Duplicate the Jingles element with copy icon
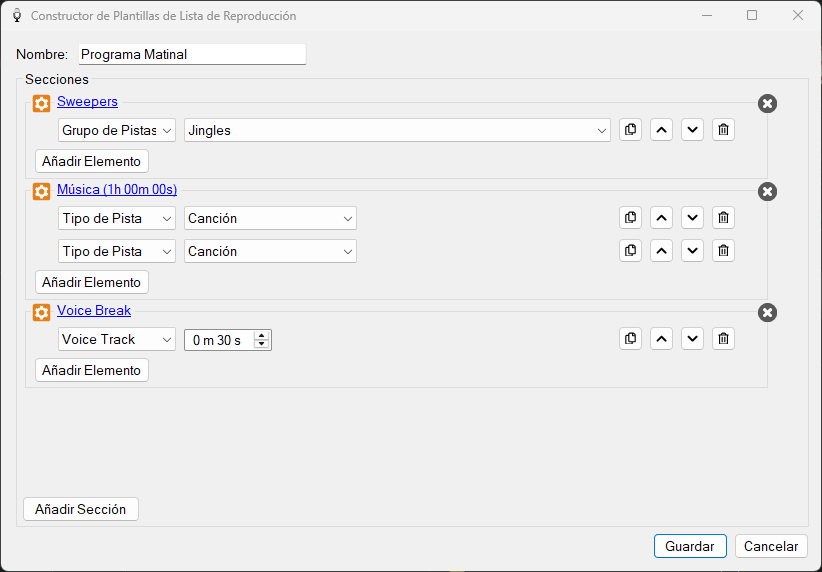The image size is (822, 572). point(630,129)
